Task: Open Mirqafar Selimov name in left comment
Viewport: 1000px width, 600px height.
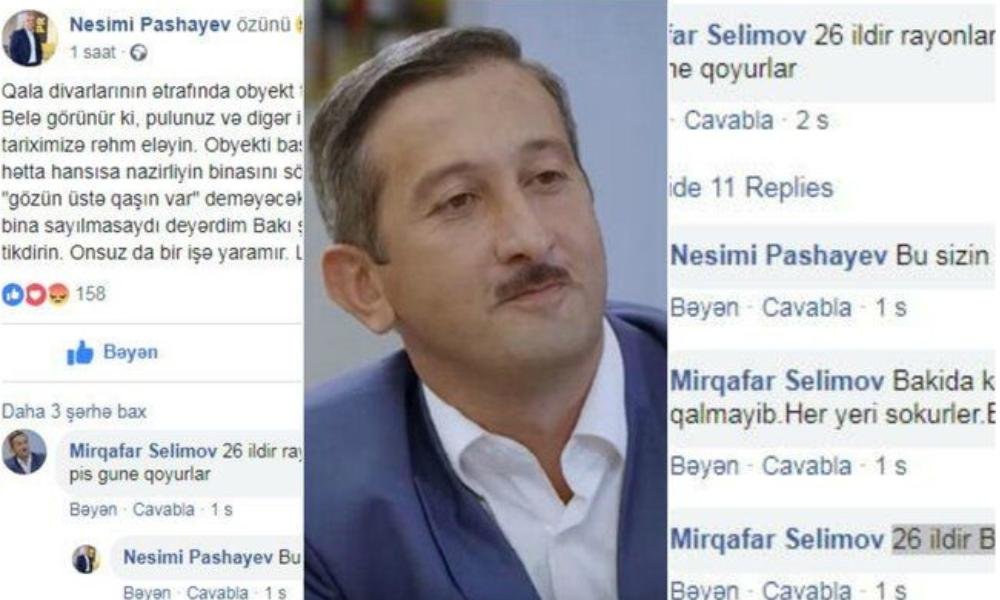Action: 143,451
